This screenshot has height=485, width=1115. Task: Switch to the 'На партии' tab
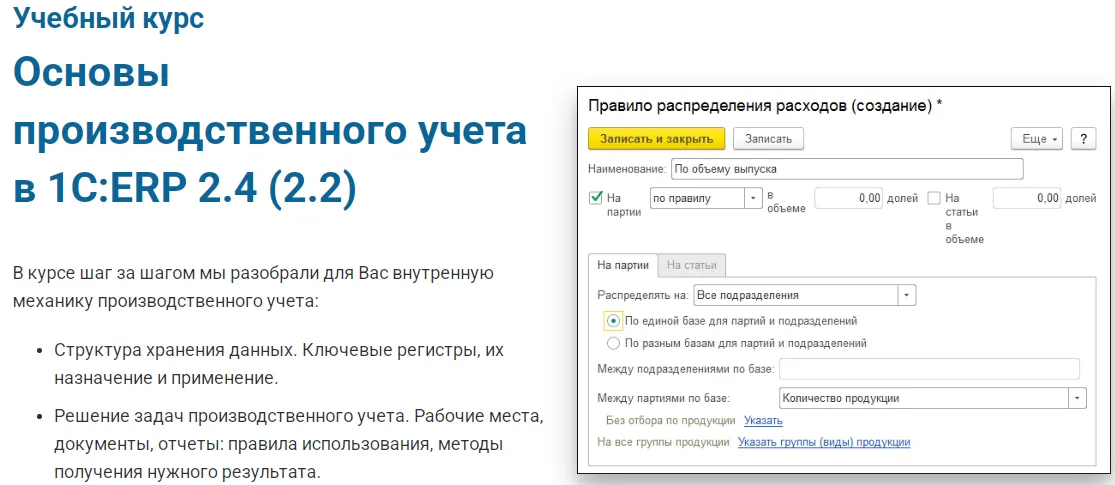click(622, 265)
